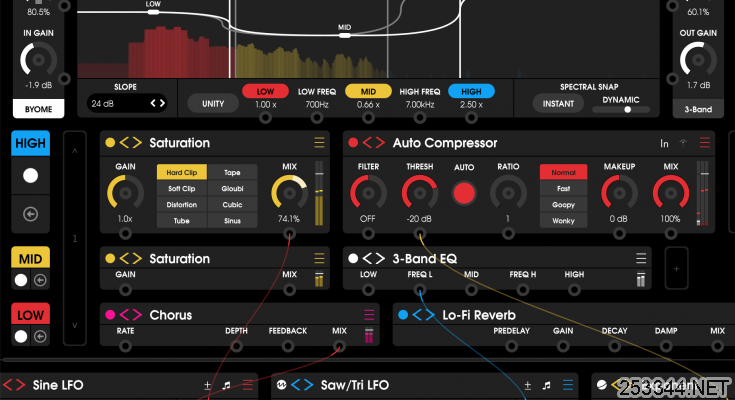
Task: Toggle the second Saturation module power dot
Action: 110,258
